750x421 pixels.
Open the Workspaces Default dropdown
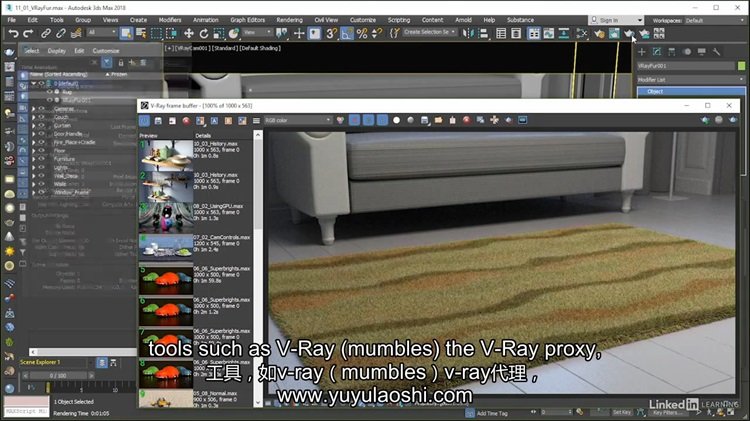[715, 21]
